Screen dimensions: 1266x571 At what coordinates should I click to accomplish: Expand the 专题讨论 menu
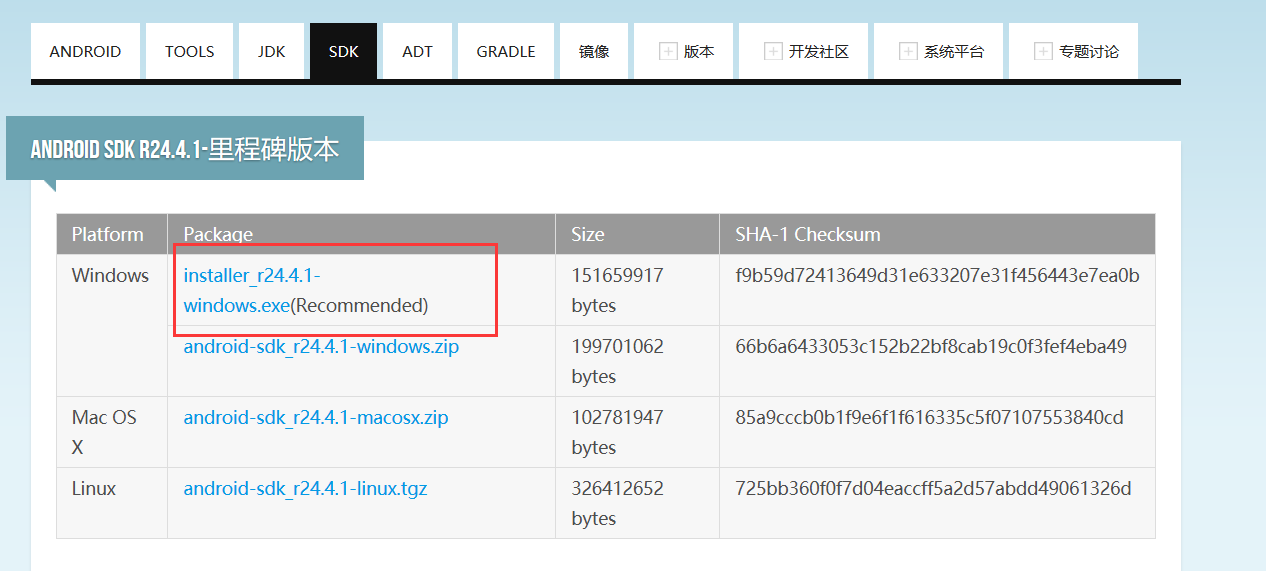point(1073,51)
